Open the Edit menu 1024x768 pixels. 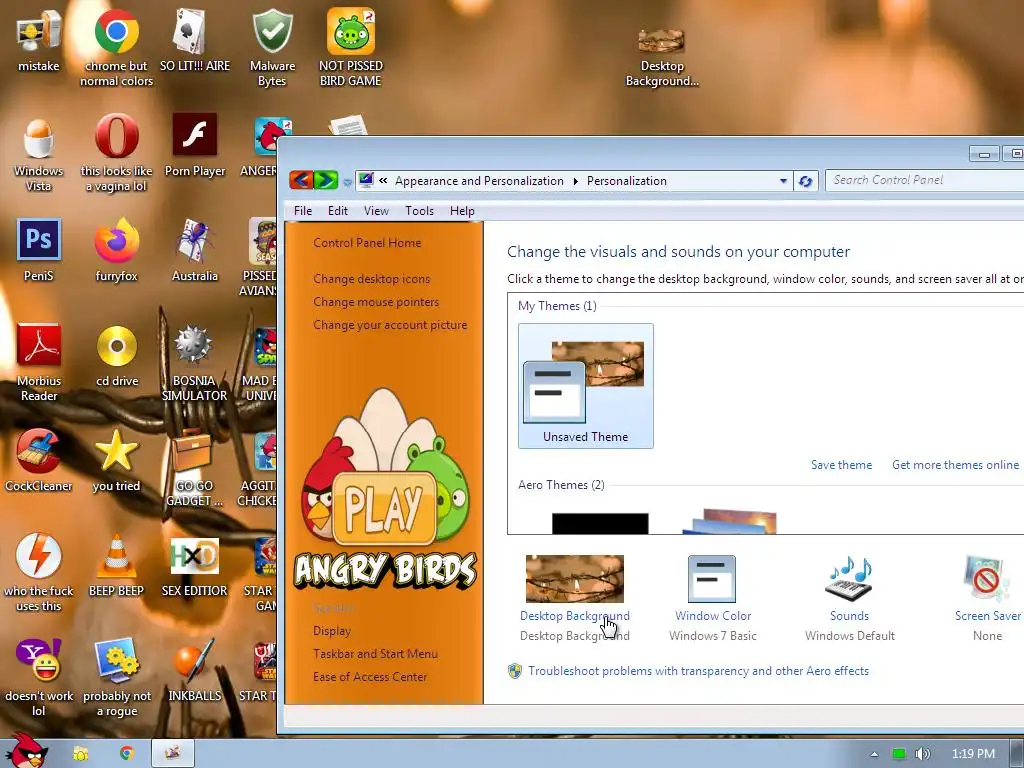338,211
